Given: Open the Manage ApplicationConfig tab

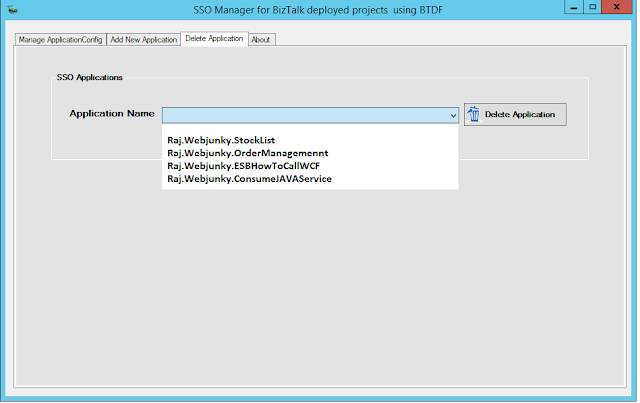Looking at the screenshot, I should point(60,40).
